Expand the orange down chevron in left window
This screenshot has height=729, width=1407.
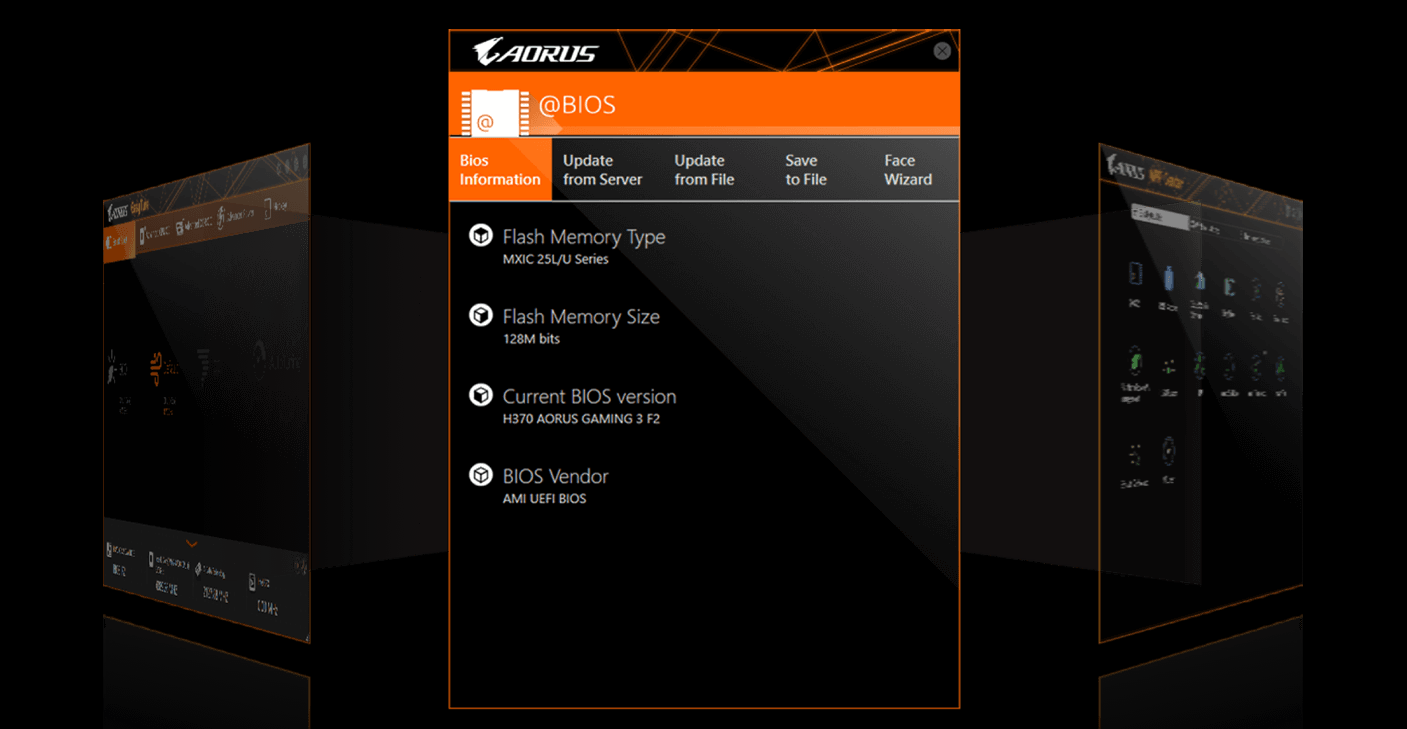tap(191, 544)
